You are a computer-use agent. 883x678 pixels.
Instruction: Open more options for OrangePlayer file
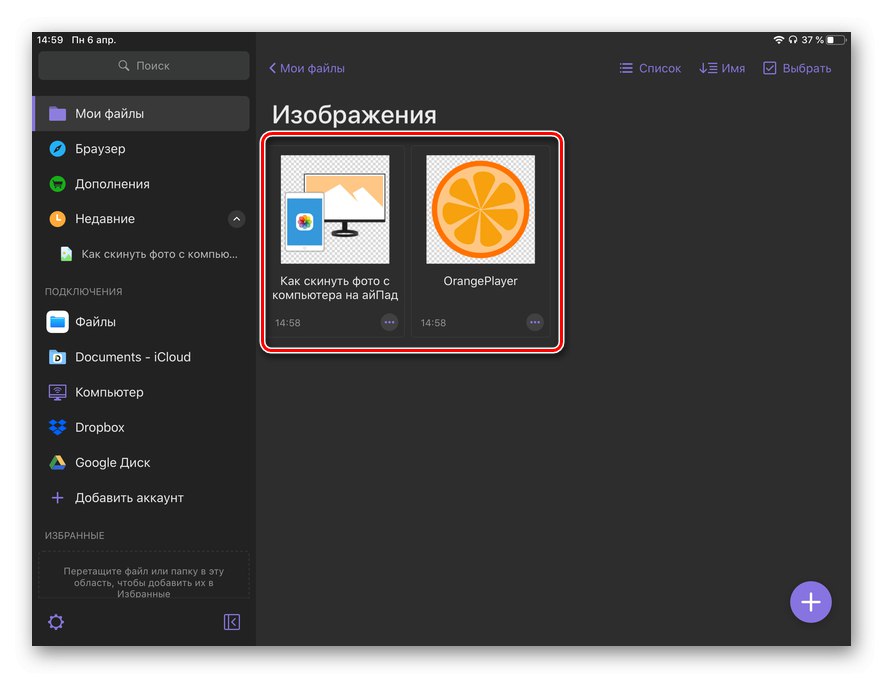point(535,322)
